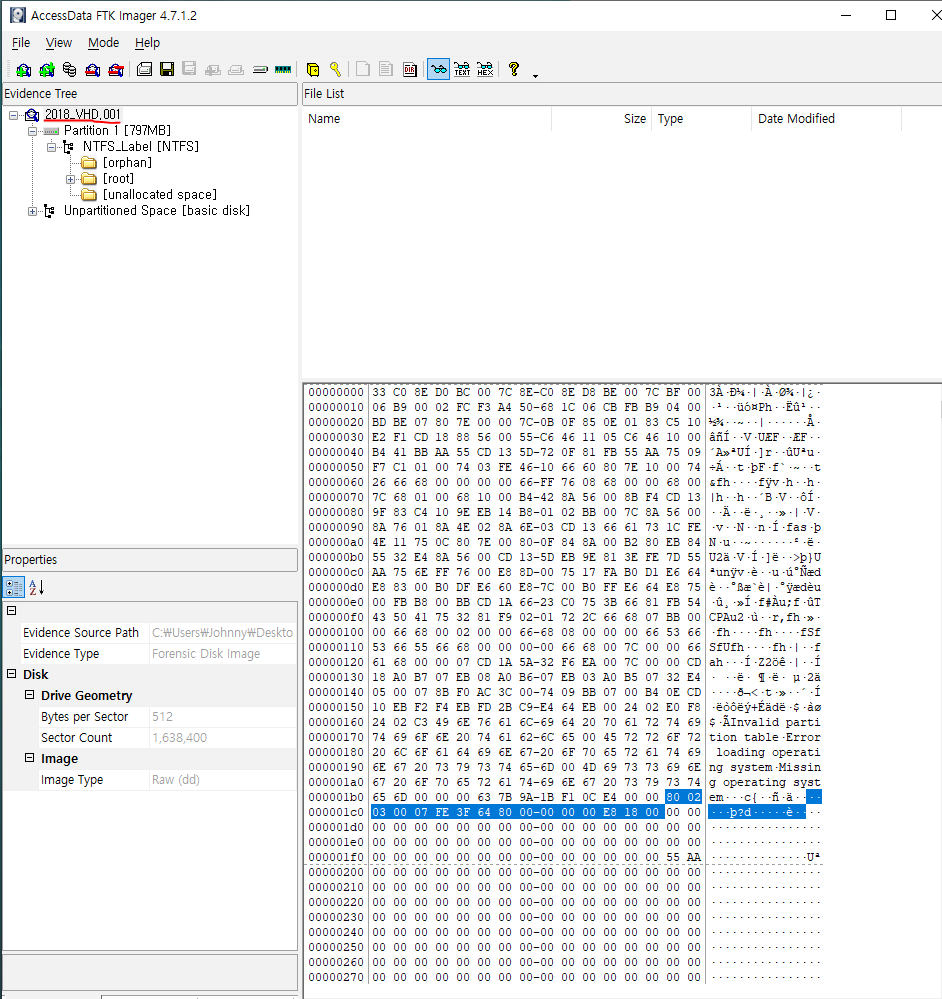Click the Remove All Evidence Items icon
The width and height of the screenshot is (942, 999).
coord(115,69)
